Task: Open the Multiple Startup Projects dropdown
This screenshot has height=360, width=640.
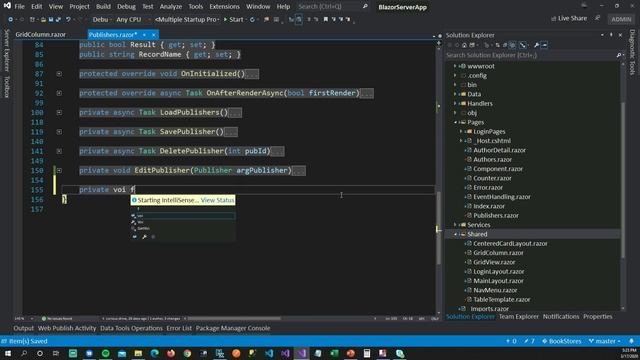Action: tap(187, 19)
